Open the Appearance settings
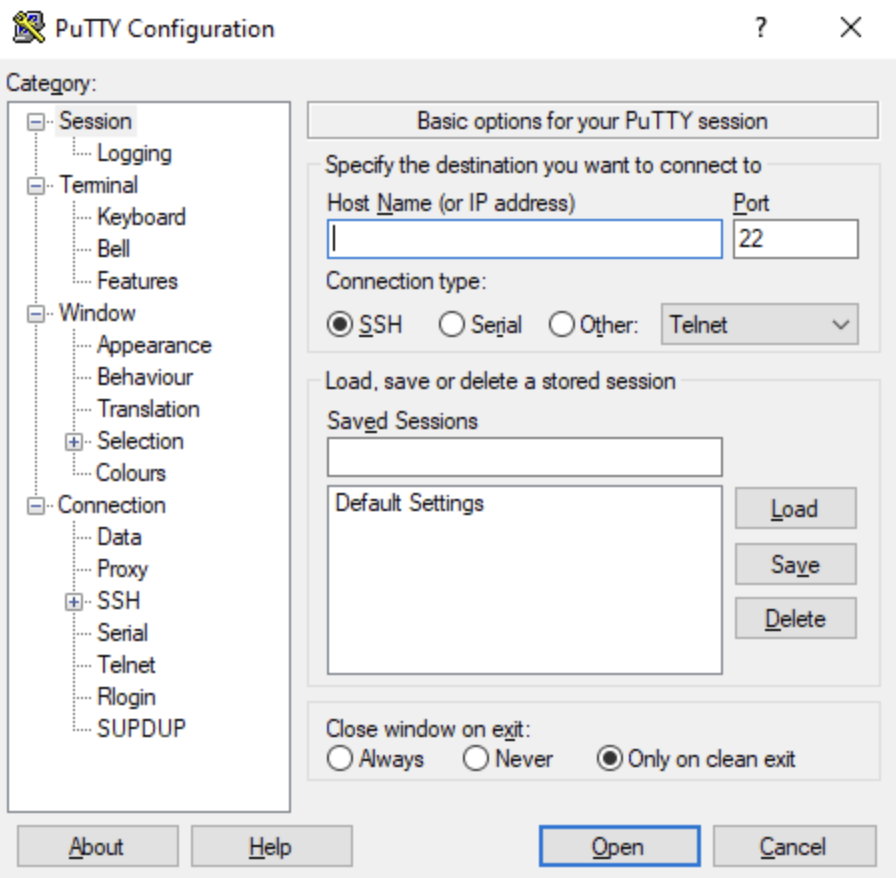 click(154, 344)
